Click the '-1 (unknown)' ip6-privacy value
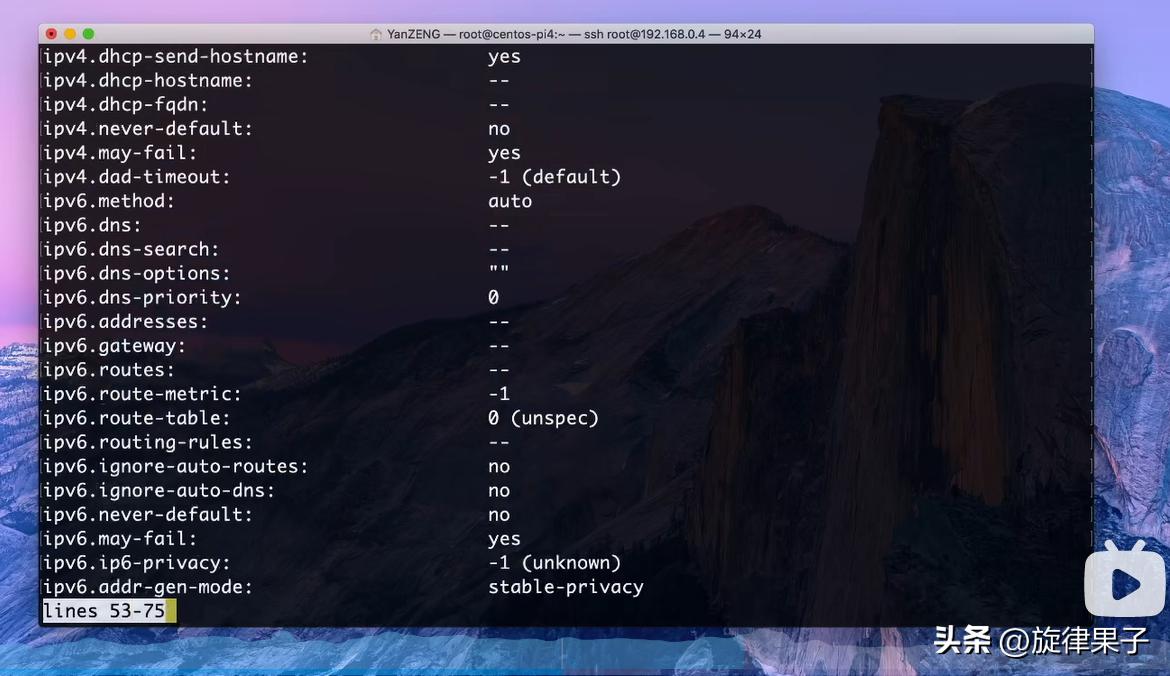The width and height of the screenshot is (1170, 676). [x=554, y=563]
